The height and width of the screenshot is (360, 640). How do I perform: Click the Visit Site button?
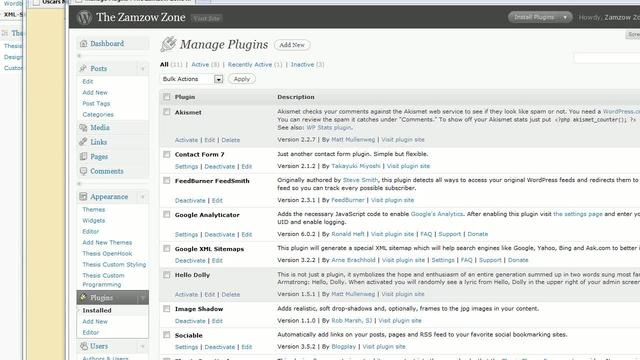(x=207, y=18)
